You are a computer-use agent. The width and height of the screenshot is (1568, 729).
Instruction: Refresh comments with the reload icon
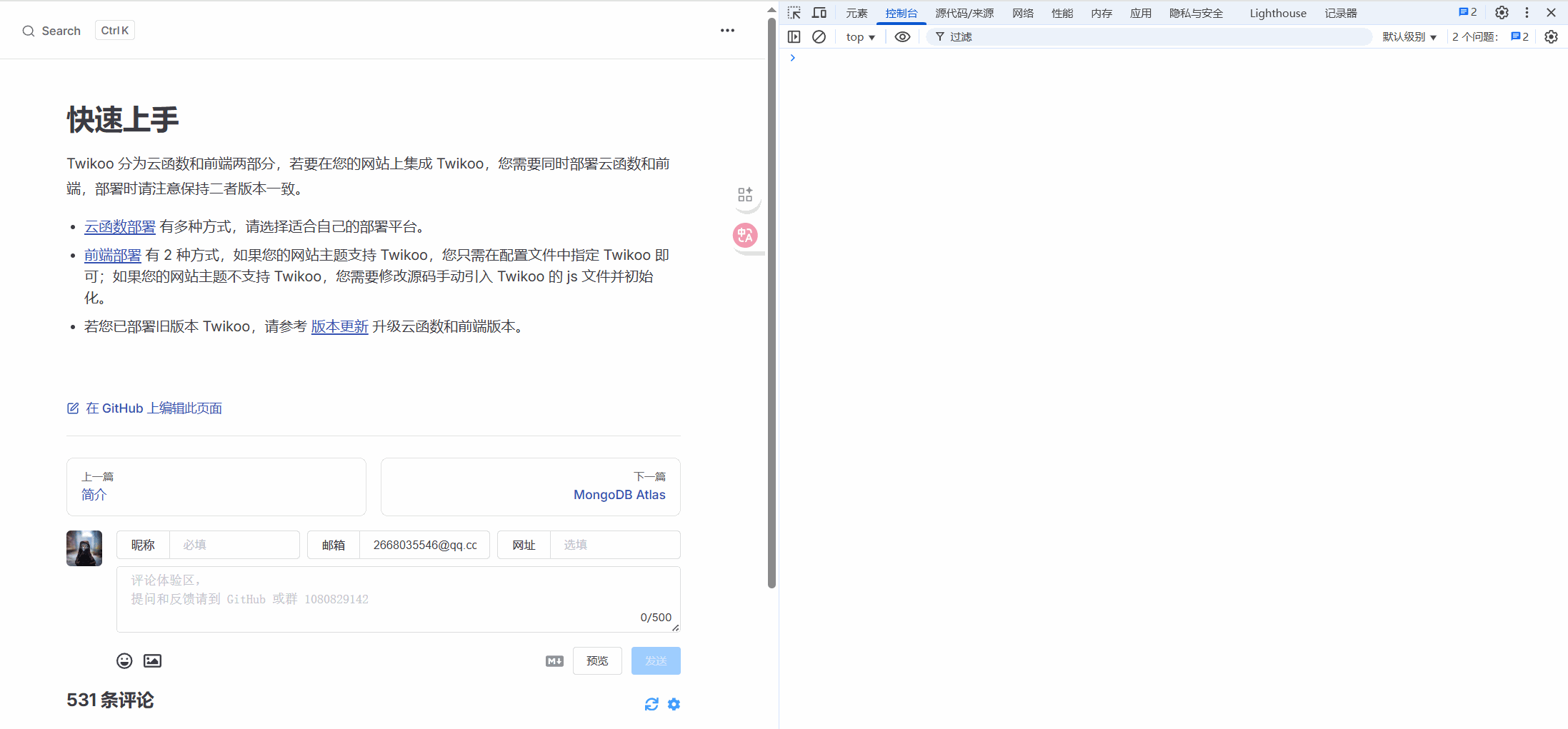click(651, 704)
